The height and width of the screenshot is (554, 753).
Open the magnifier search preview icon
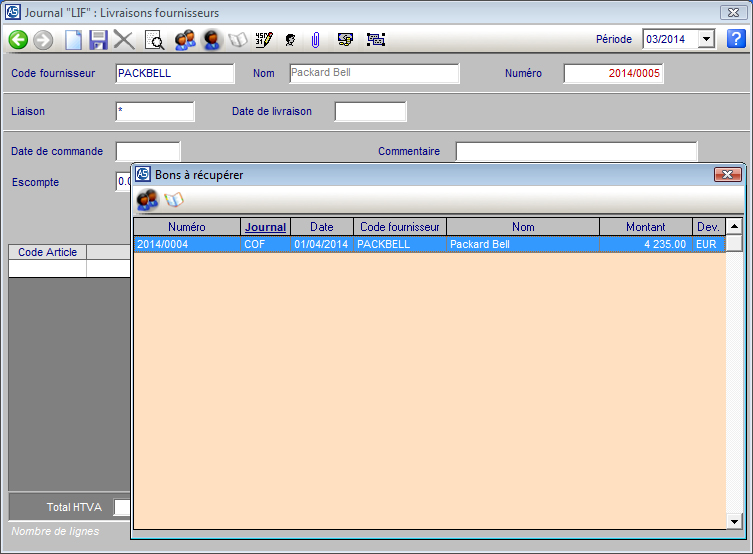[154, 40]
